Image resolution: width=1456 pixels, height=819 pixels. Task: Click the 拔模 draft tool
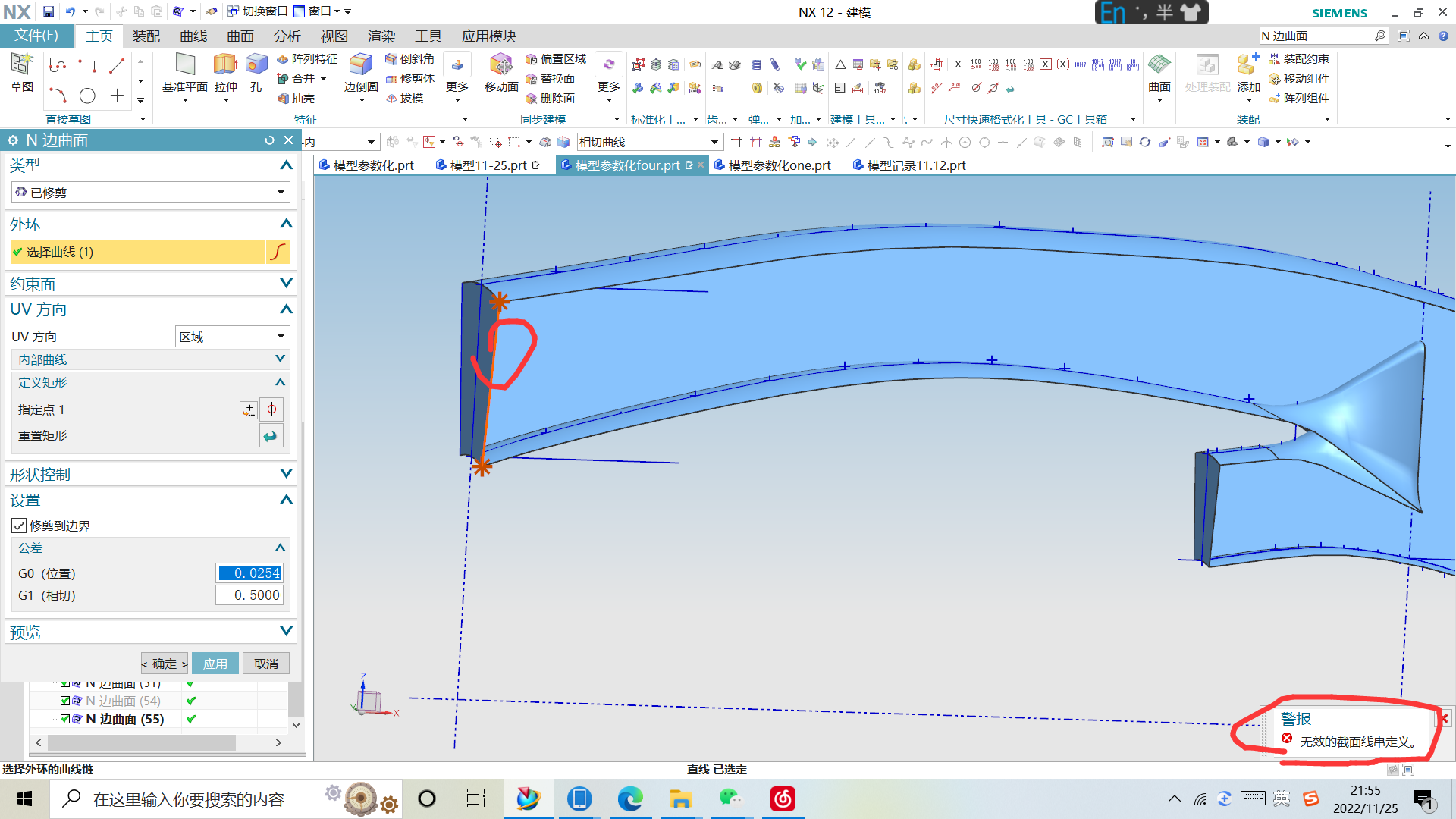[404, 98]
